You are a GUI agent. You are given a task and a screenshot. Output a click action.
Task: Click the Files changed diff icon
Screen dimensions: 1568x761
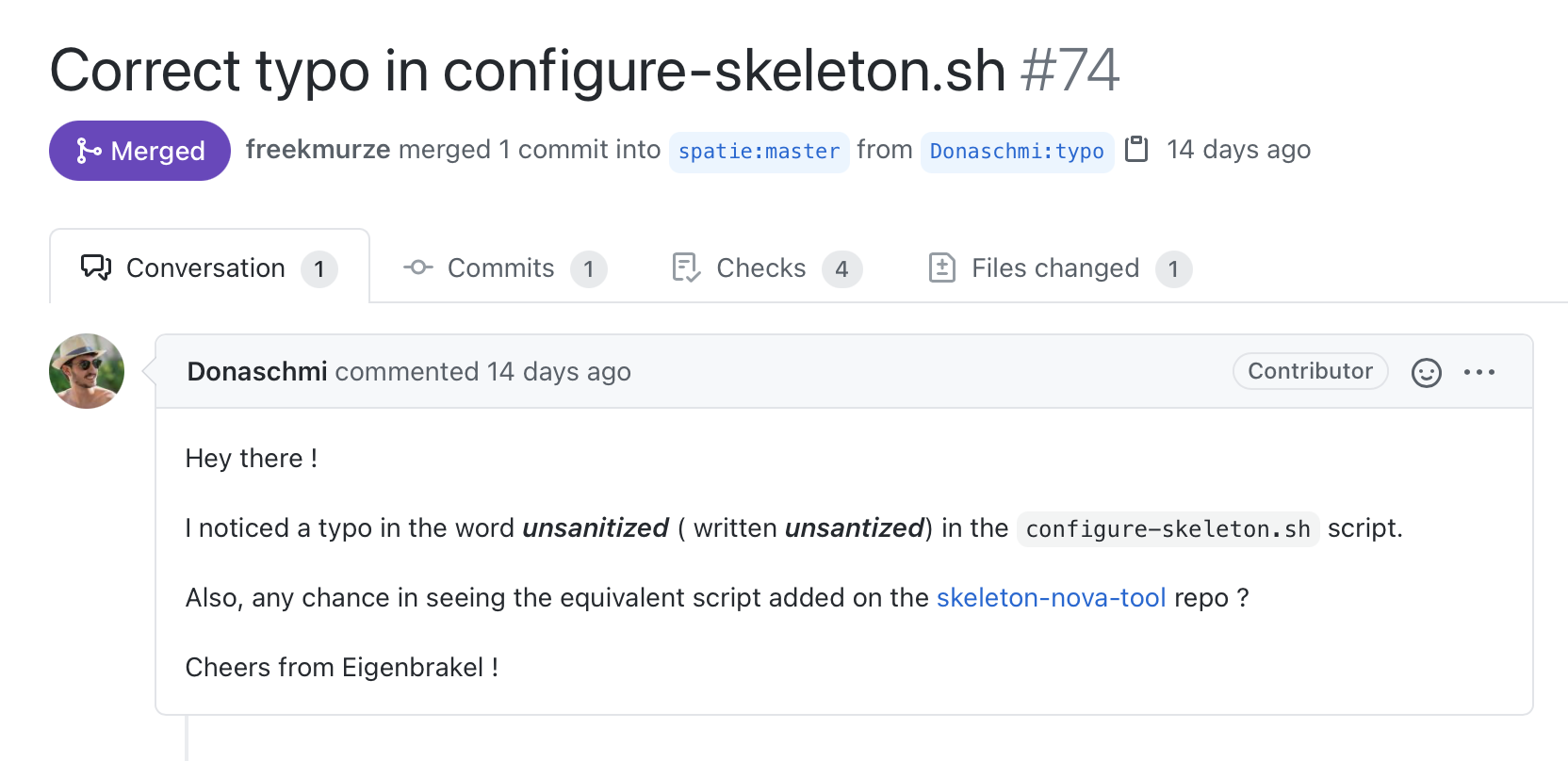[x=941, y=267]
